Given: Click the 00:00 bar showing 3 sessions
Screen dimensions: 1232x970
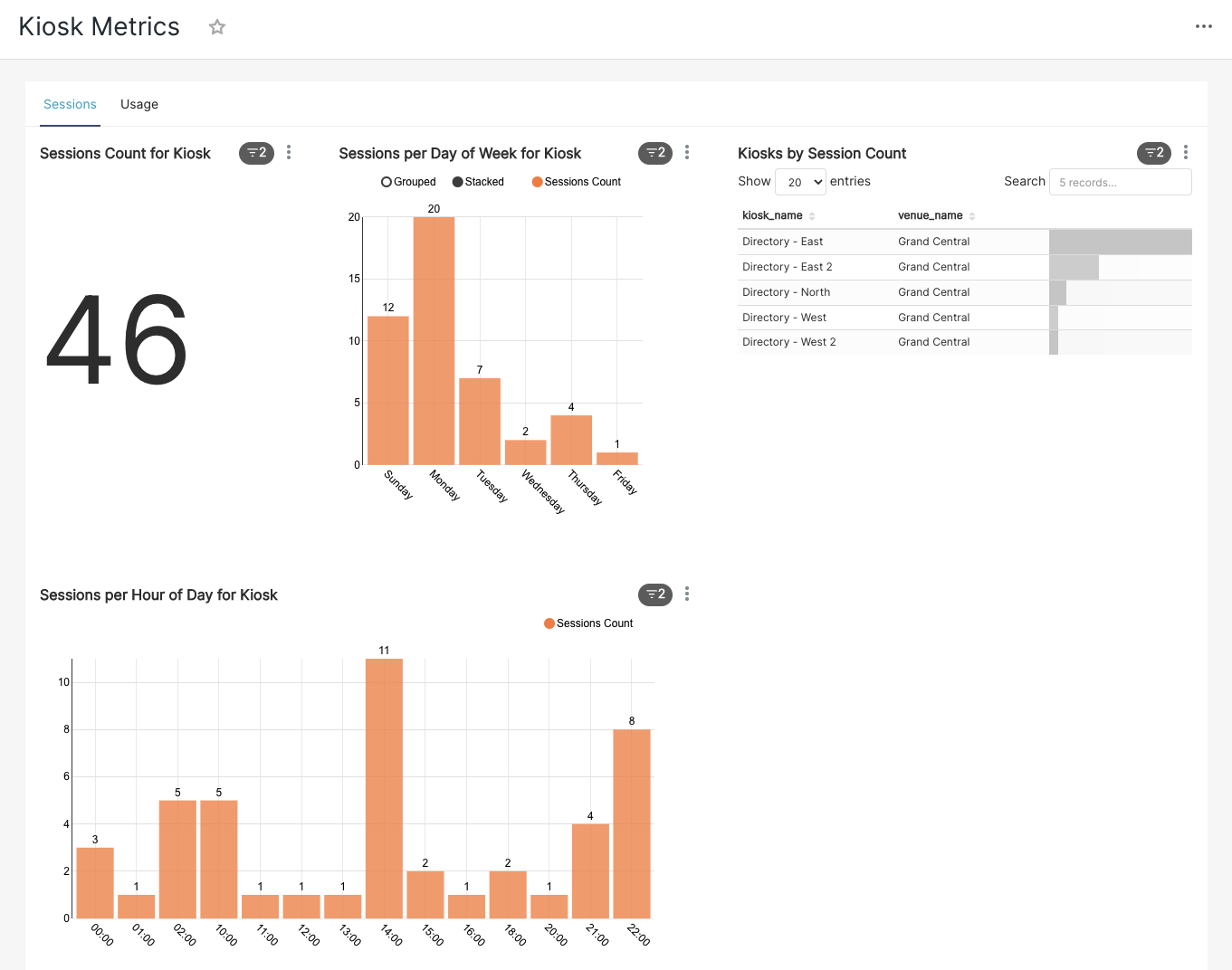Looking at the screenshot, I should click(95, 883).
